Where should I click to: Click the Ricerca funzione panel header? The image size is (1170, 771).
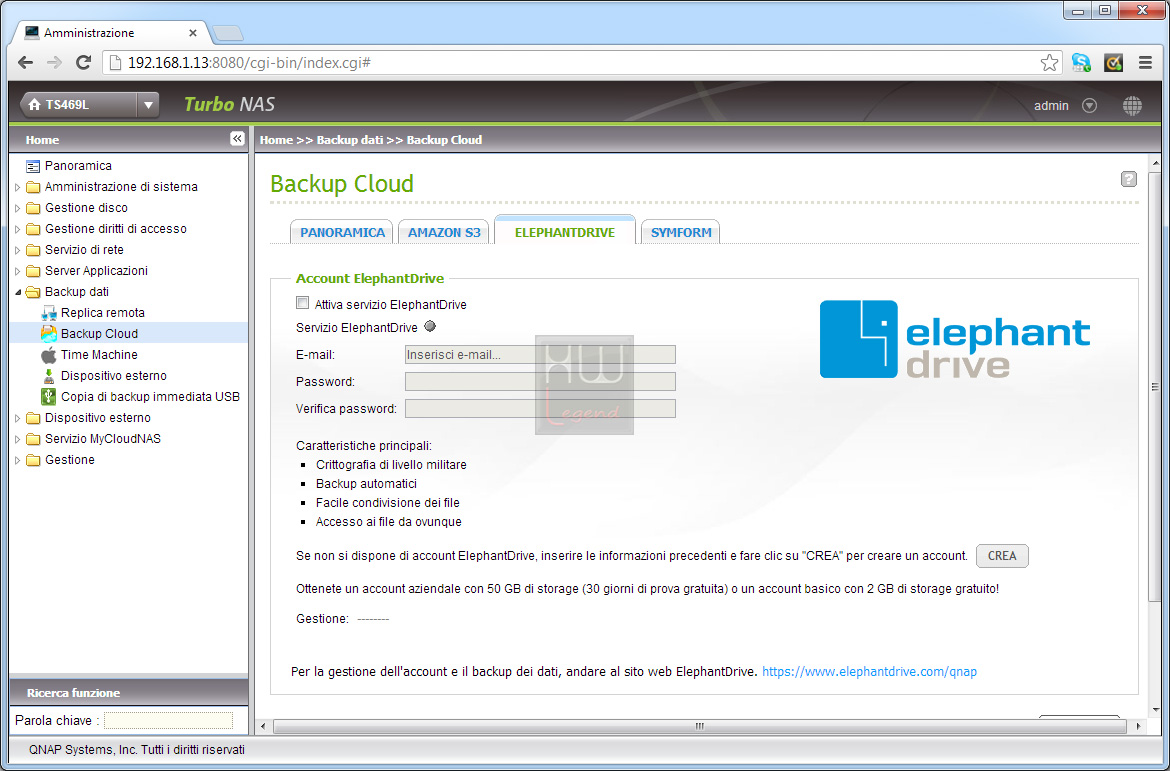click(x=128, y=693)
